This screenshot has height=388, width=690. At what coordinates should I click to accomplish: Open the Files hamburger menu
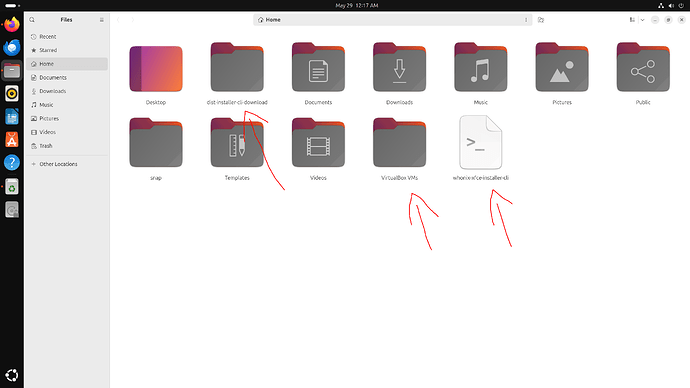click(102, 20)
